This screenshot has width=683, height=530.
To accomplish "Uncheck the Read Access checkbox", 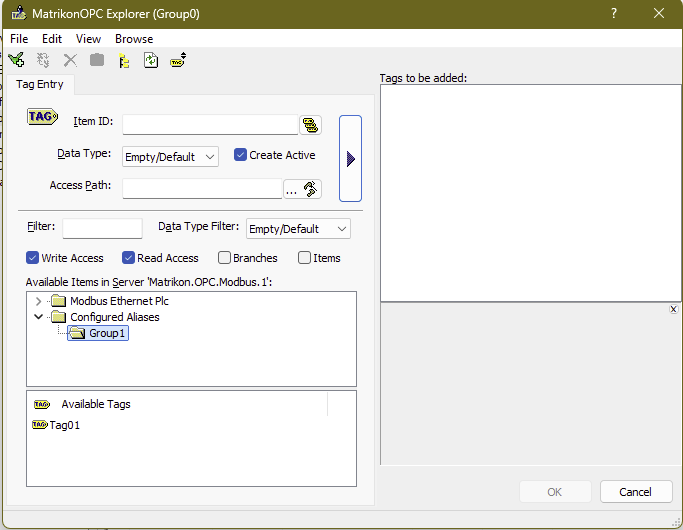I will click(128, 258).
